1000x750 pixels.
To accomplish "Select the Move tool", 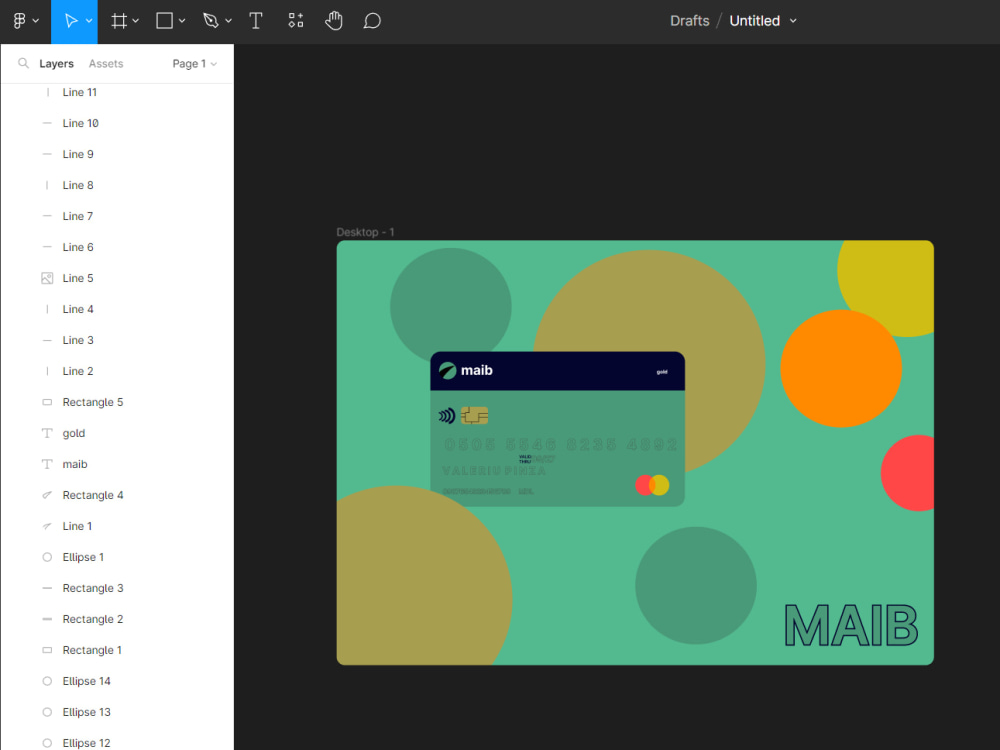I will coord(73,20).
